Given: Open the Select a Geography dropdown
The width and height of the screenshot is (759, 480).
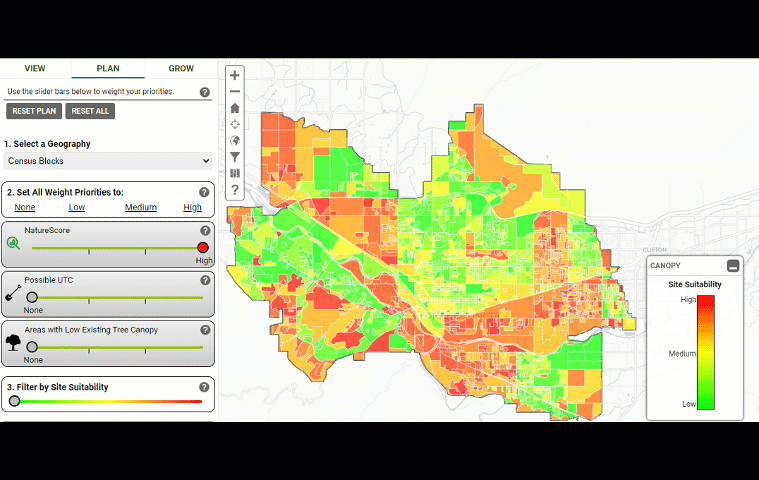Looking at the screenshot, I should 108,160.
